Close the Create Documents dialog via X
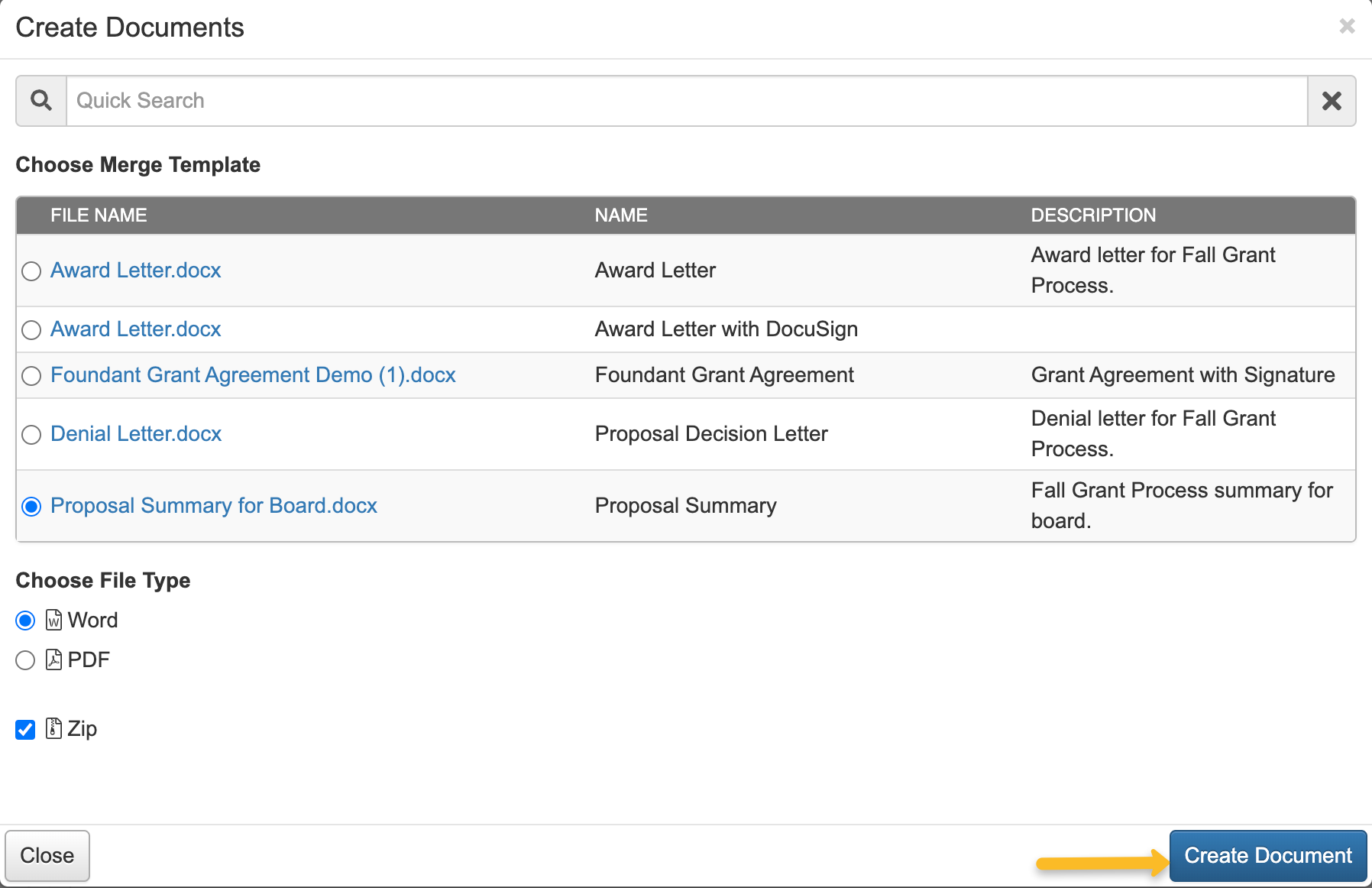 tap(1346, 26)
